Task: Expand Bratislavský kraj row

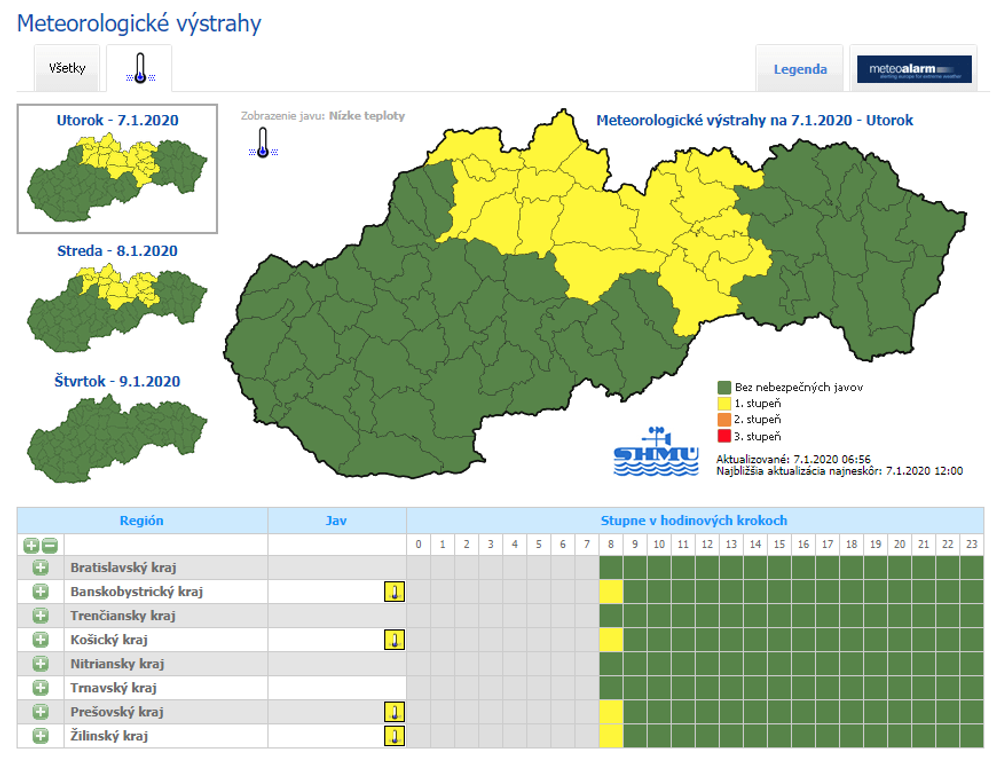Action: [41, 568]
